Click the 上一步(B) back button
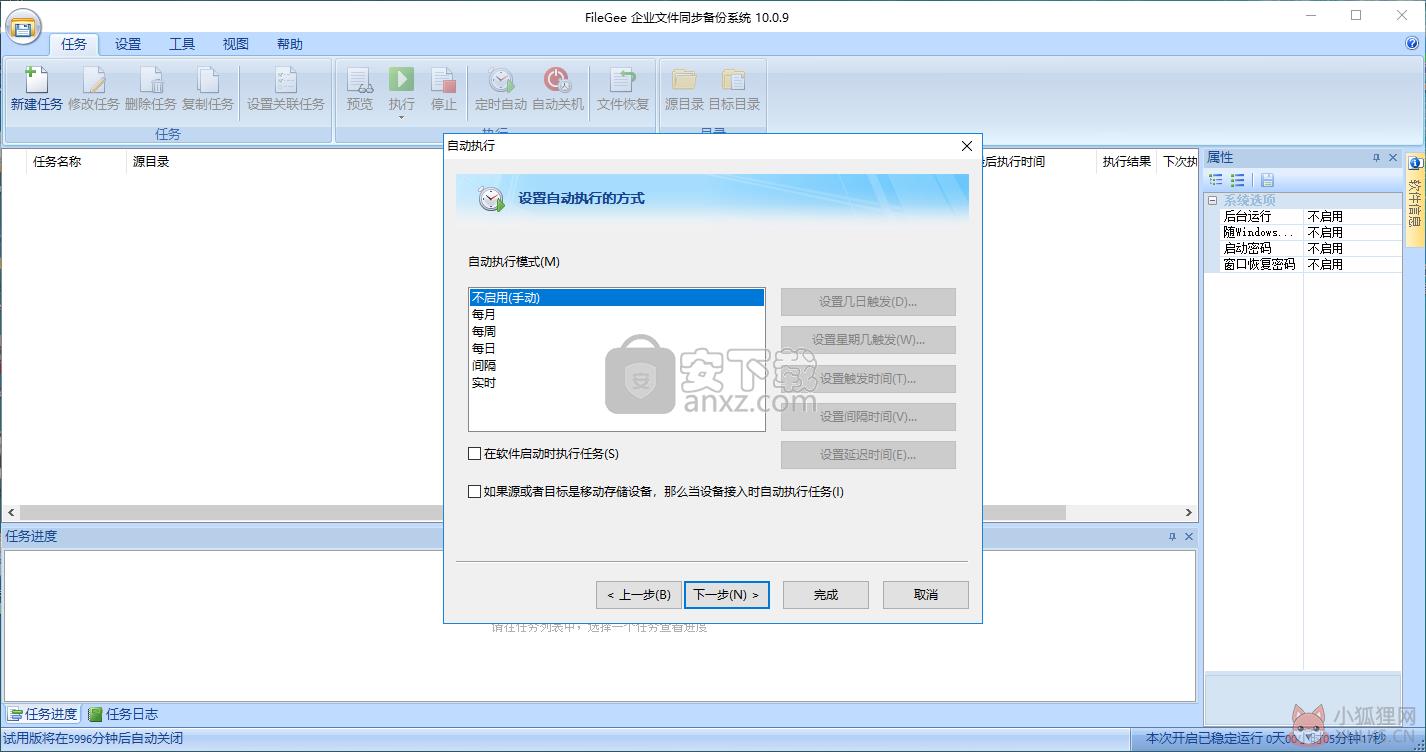 click(639, 595)
